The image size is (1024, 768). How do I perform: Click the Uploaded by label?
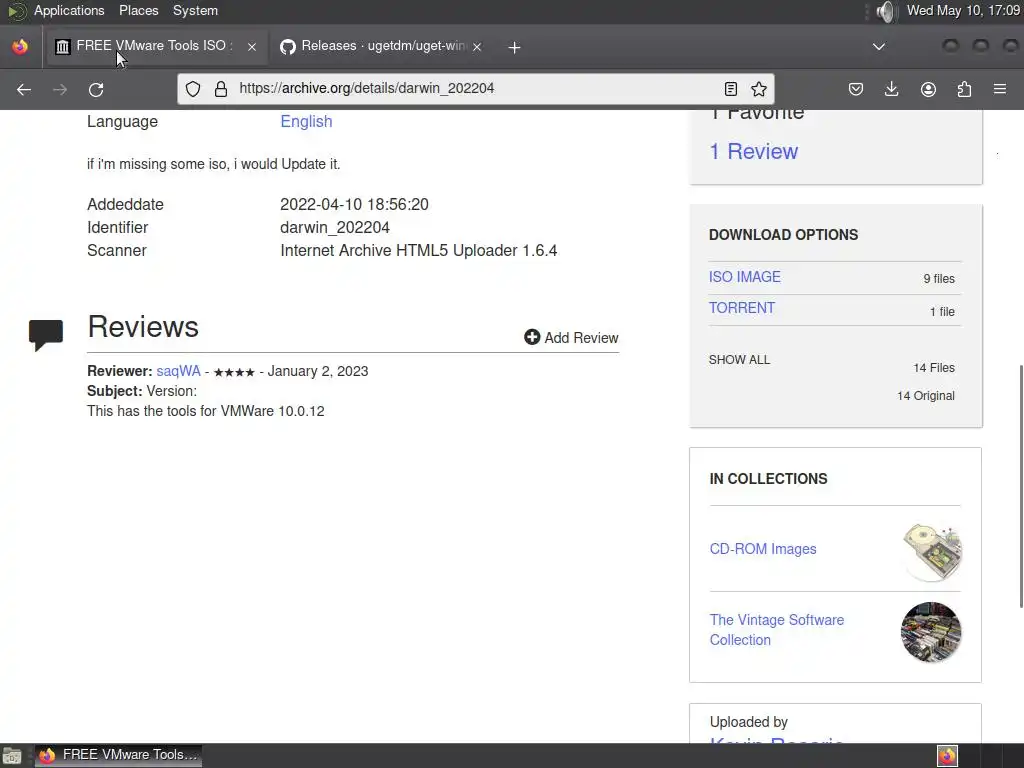[x=749, y=722]
